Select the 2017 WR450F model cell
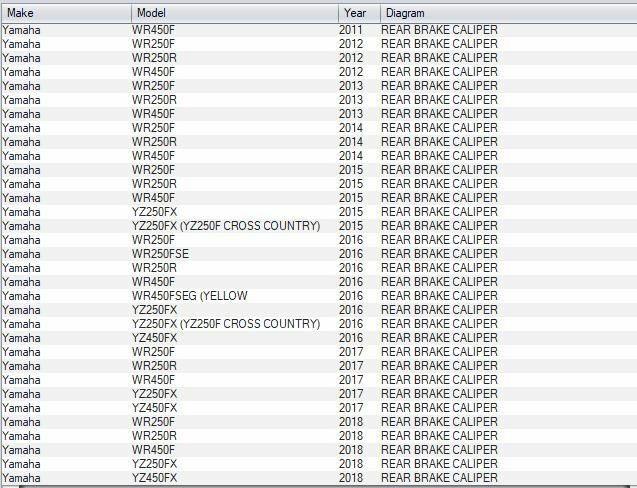This screenshot has height=488, width=637. pyautogui.click(x=153, y=380)
